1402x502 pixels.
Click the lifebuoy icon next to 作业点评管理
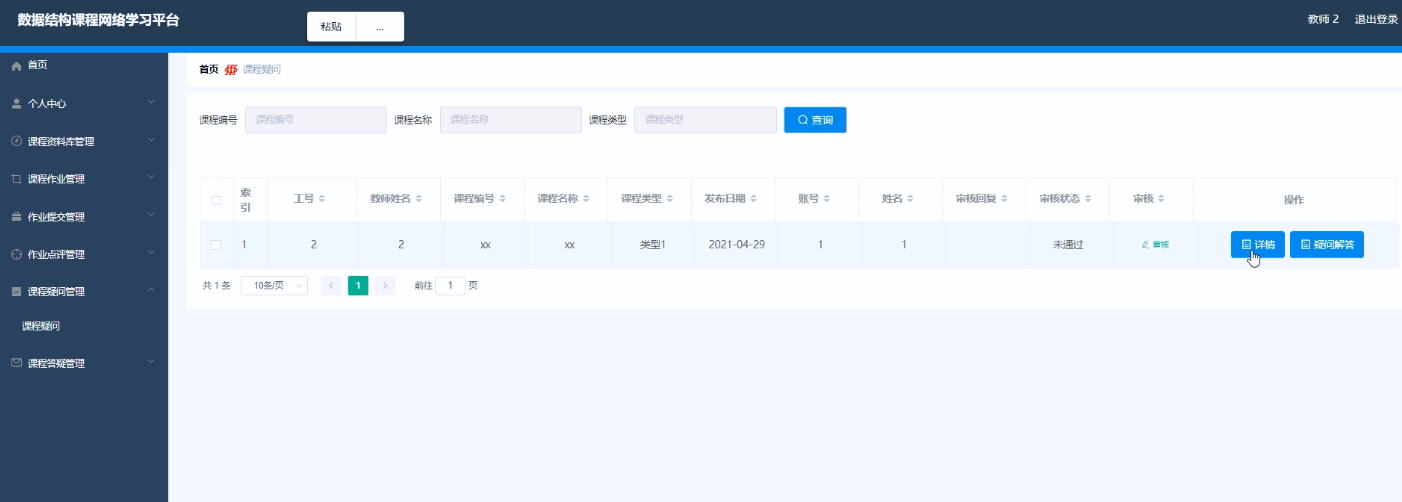(16, 254)
